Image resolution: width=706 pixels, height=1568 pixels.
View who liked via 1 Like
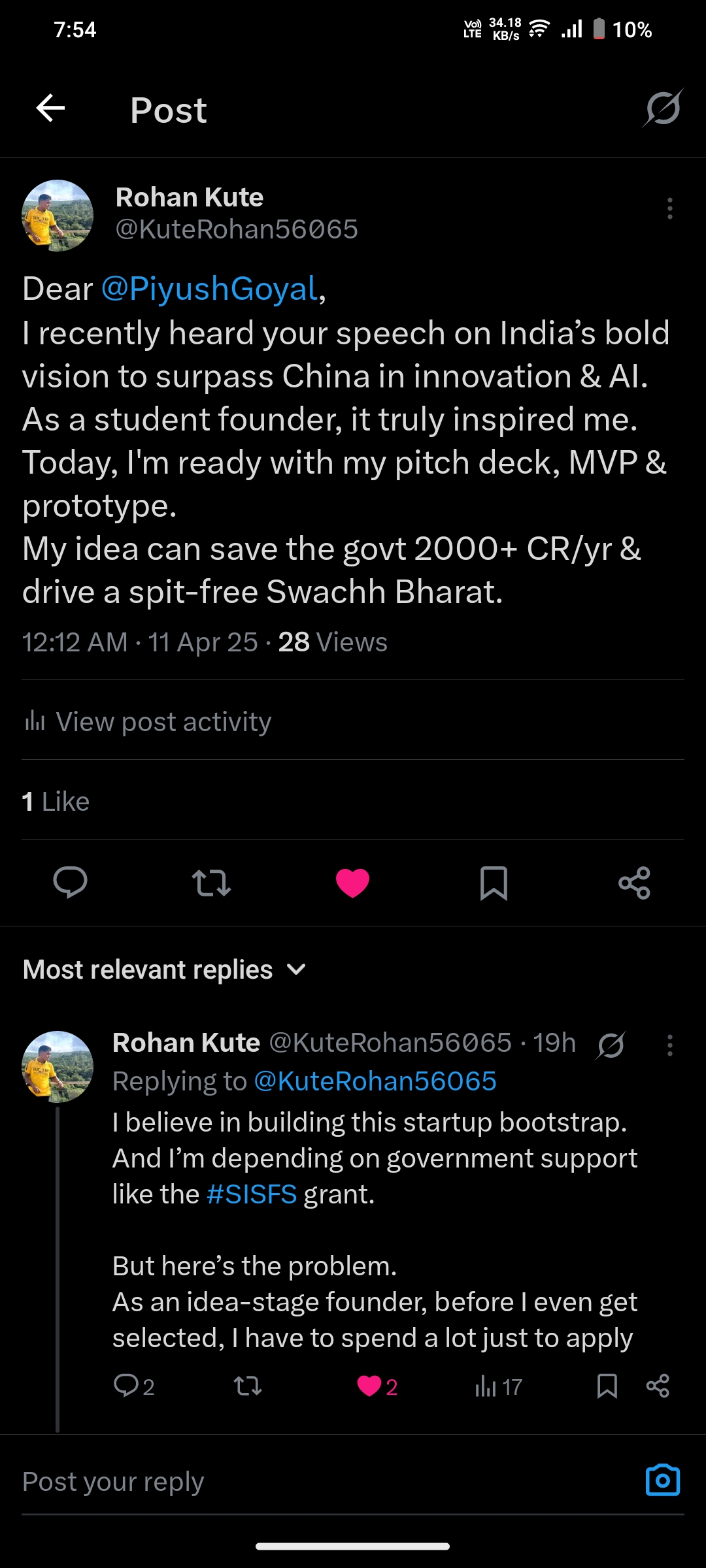coord(56,802)
